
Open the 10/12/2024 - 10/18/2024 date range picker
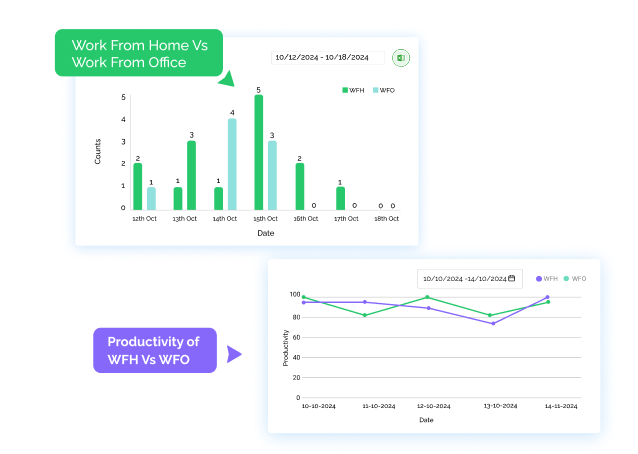pos(328,58)
